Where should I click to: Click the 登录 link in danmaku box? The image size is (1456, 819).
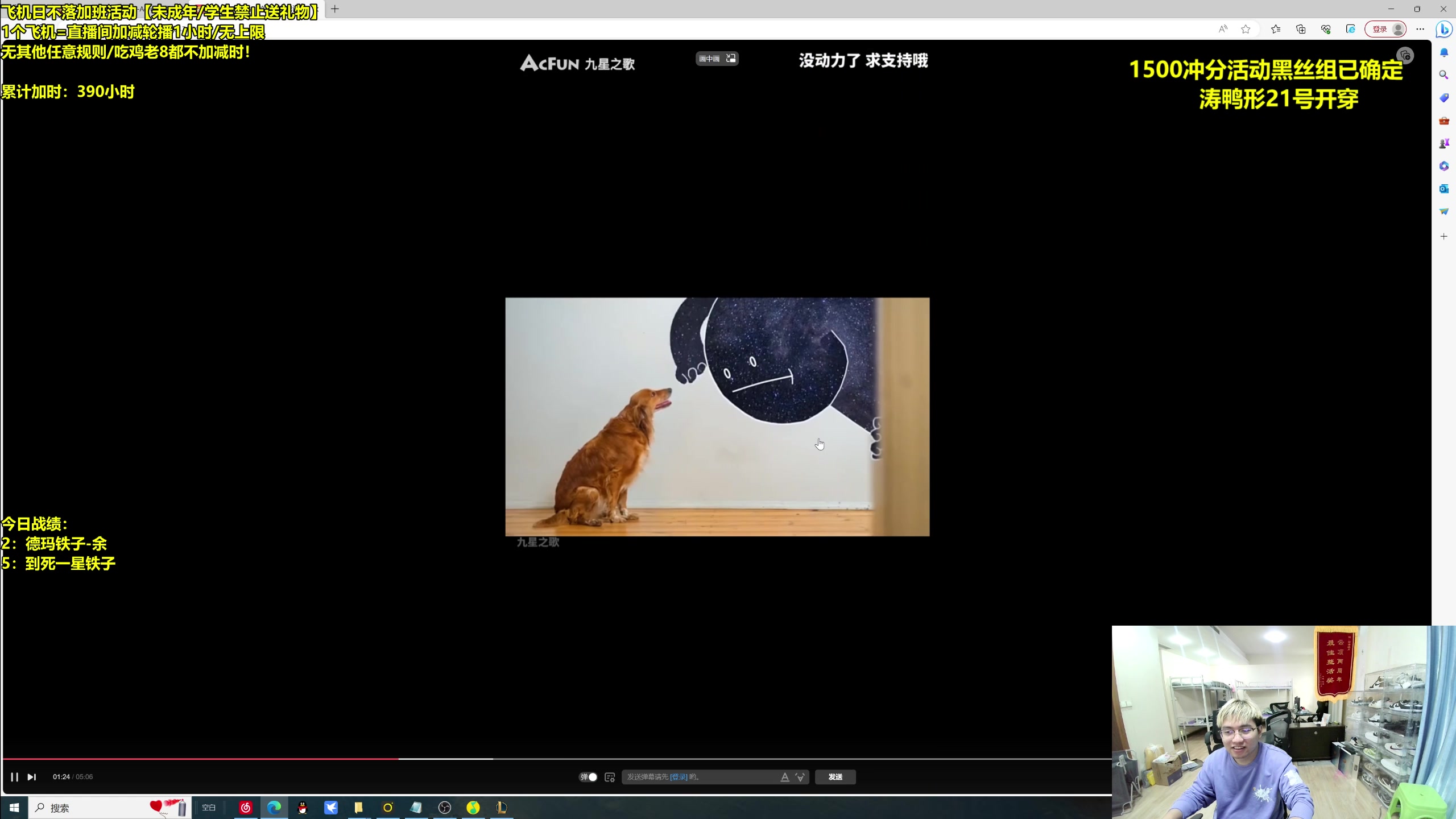pos(679,777)
